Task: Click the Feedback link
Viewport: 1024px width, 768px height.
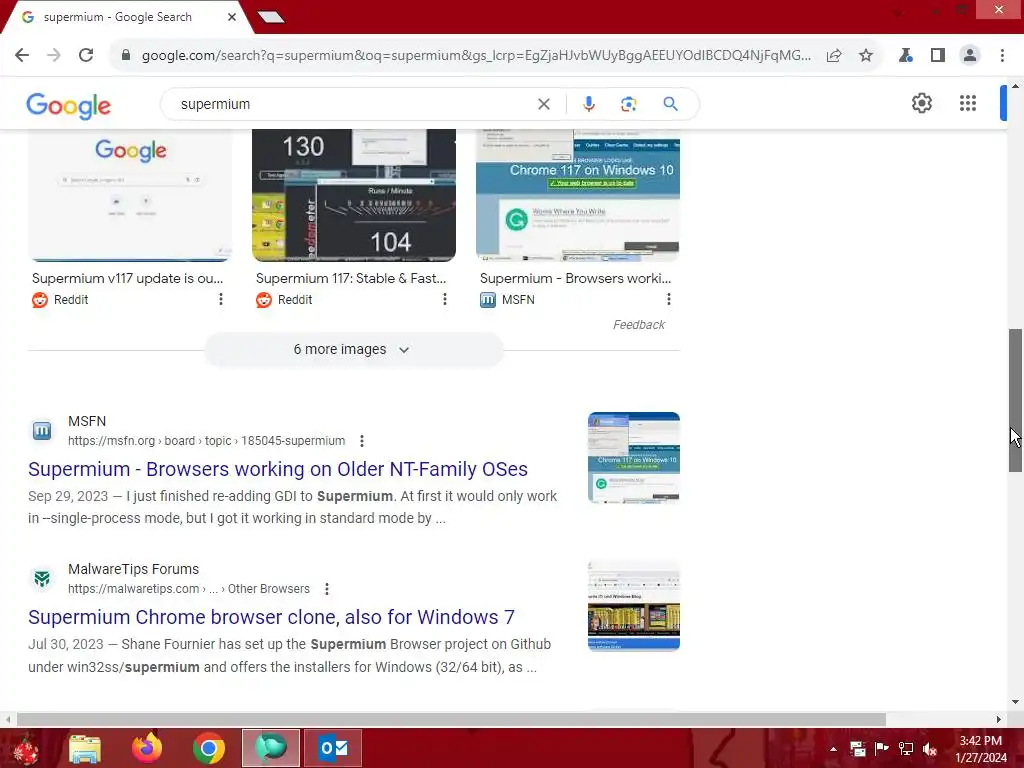Action: (x=639, y=325)
